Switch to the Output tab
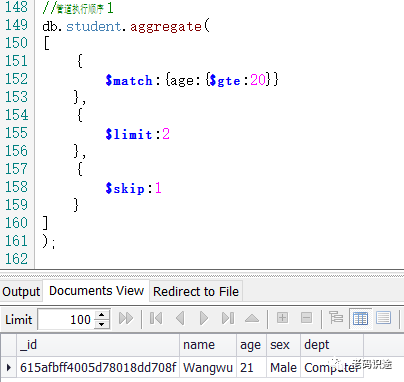This screenshot has height=382, width=404. (x=21, y=291)
